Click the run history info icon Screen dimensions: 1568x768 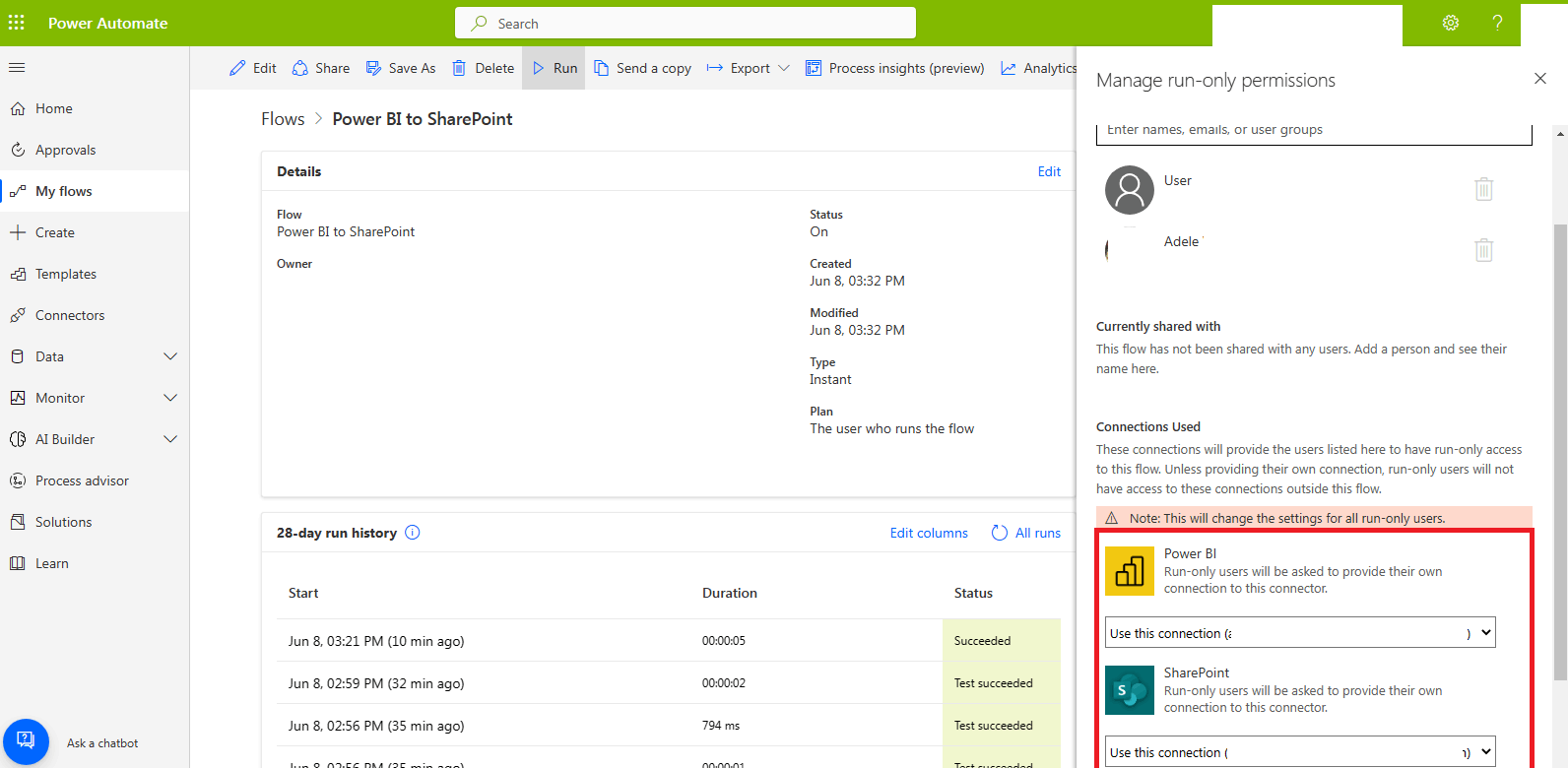[413, 533]
